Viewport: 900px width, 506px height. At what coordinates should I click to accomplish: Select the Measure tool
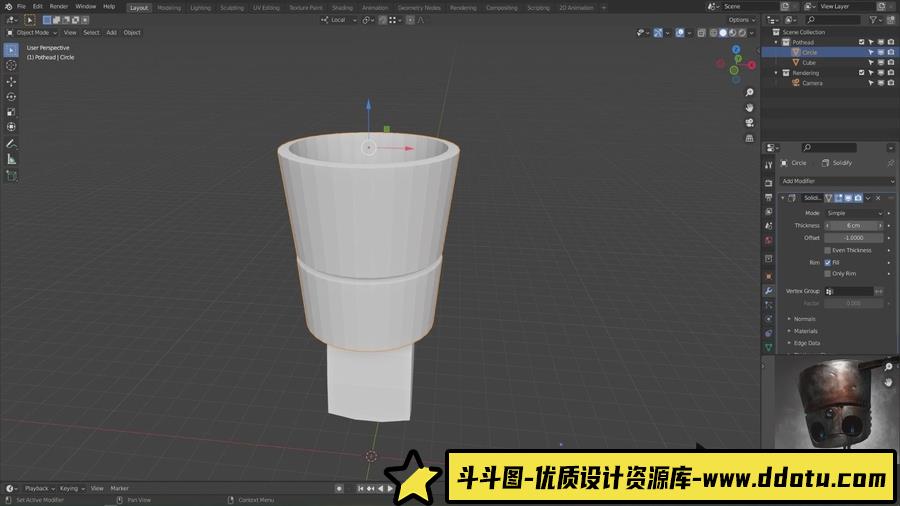(x=11, y=159)
